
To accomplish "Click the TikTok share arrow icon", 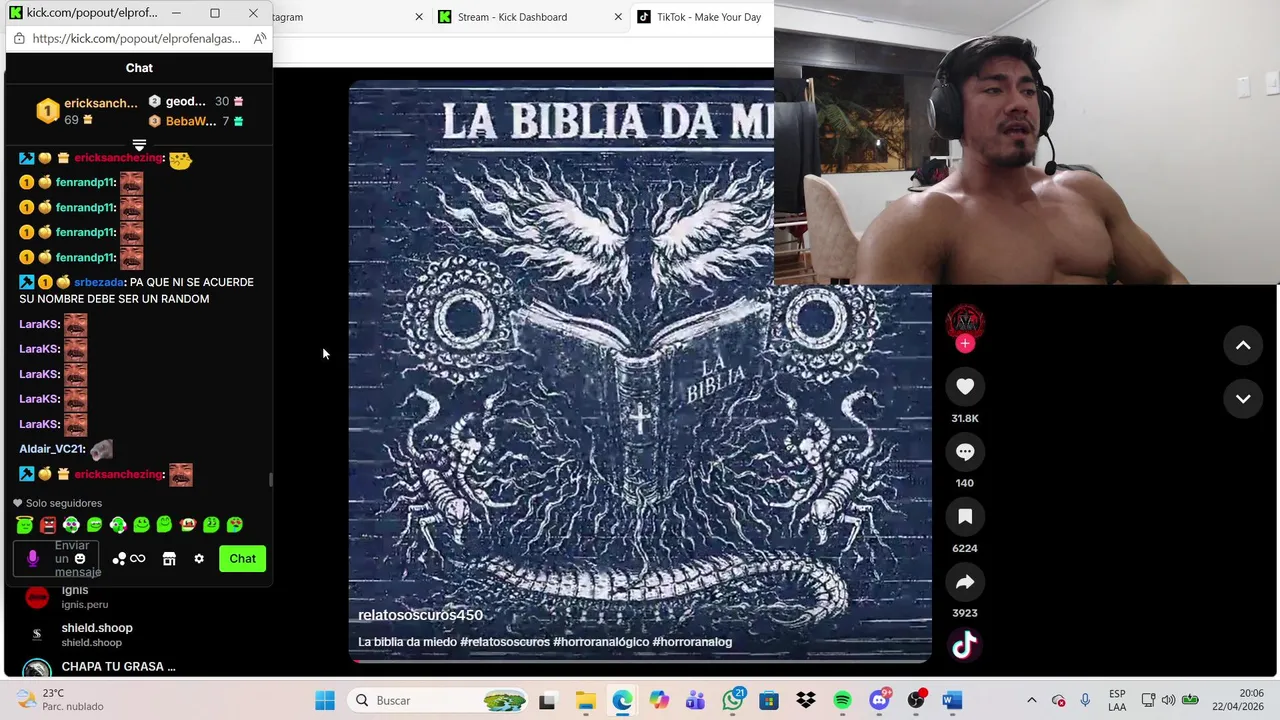I will coord(965,582).
